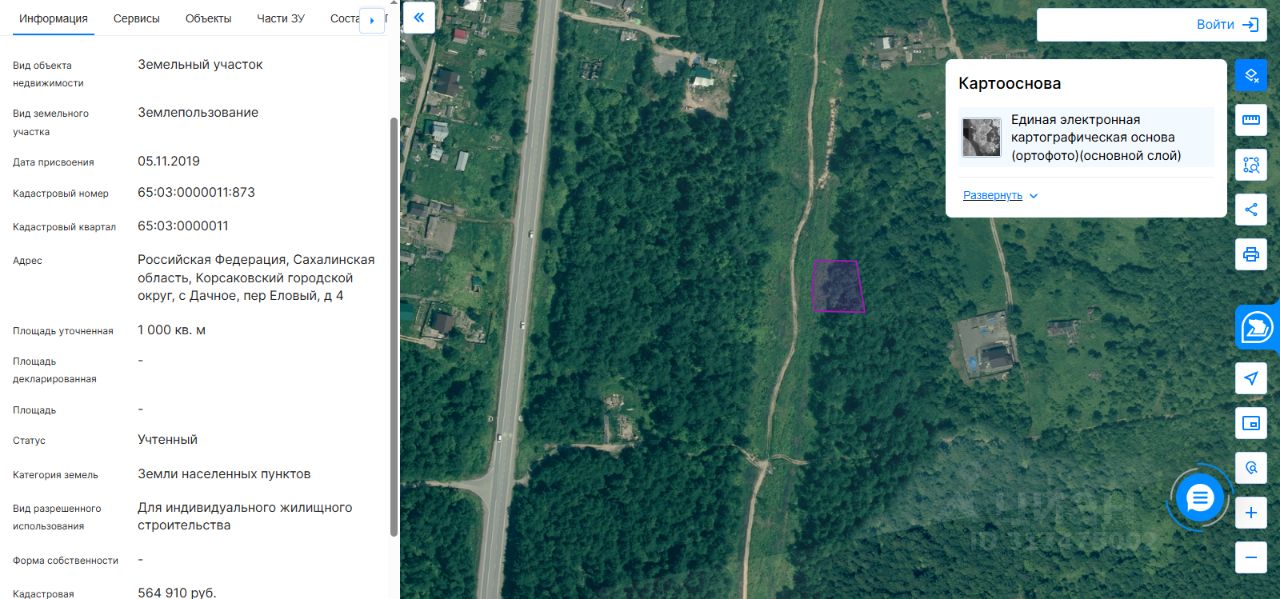Switch to the Сервисы tab
Viewport: 1280px width, 599px height.
pos(136,19)
